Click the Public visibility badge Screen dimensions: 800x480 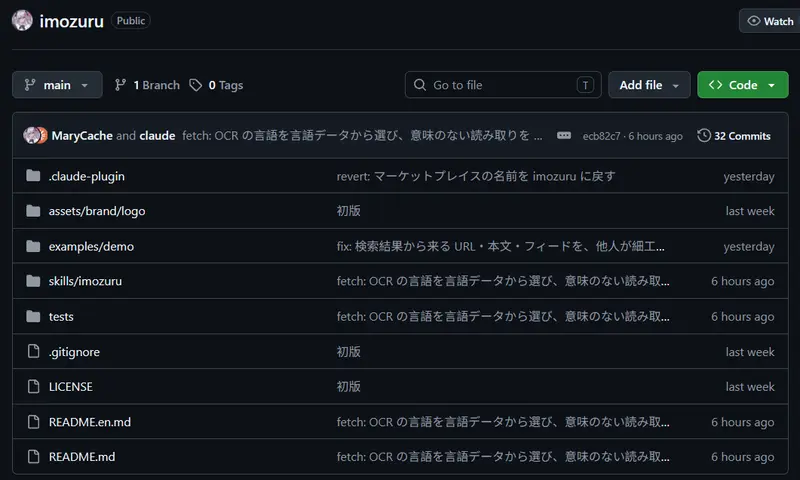coord(131,21)
